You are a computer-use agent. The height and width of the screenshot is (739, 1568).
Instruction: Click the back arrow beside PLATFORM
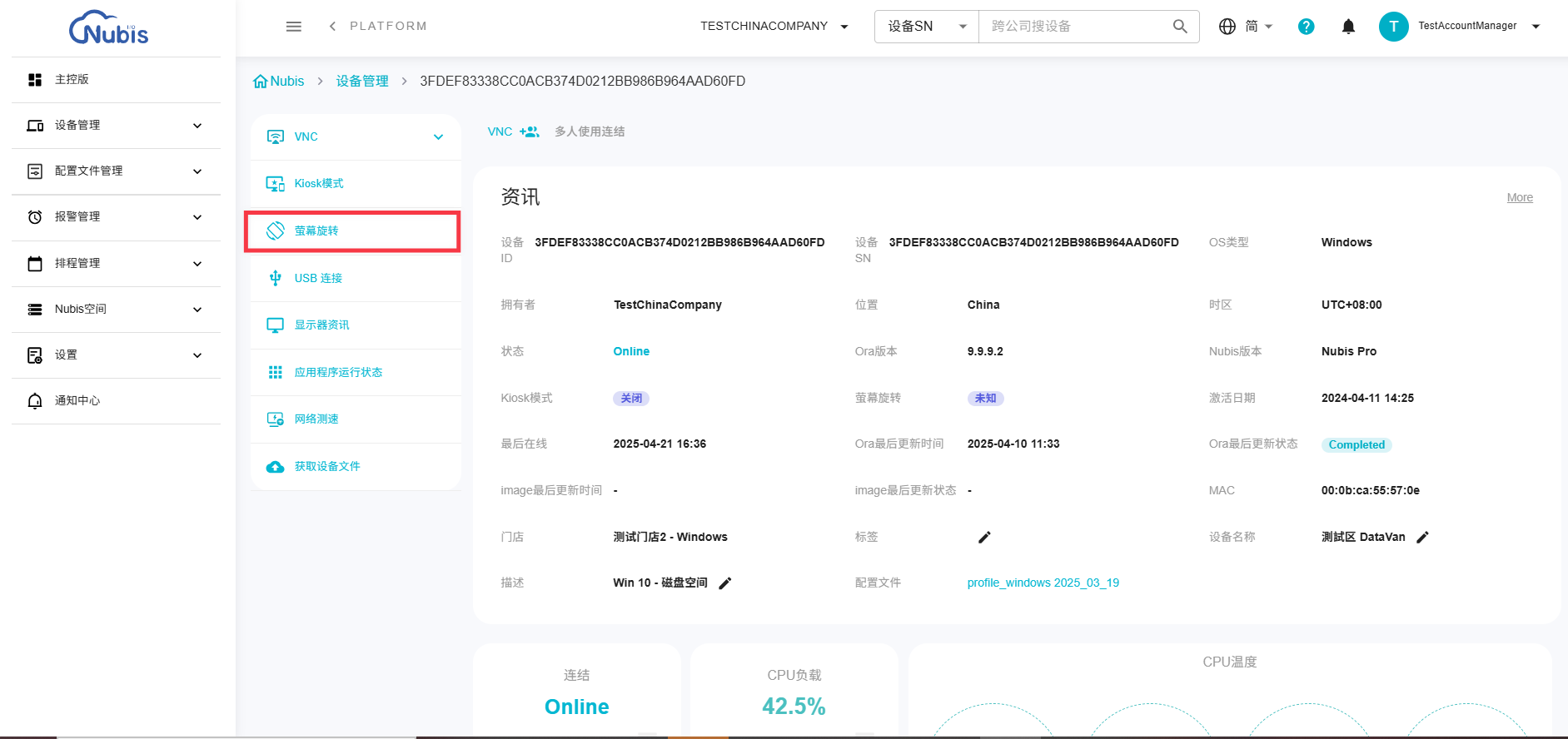point(332,27)
